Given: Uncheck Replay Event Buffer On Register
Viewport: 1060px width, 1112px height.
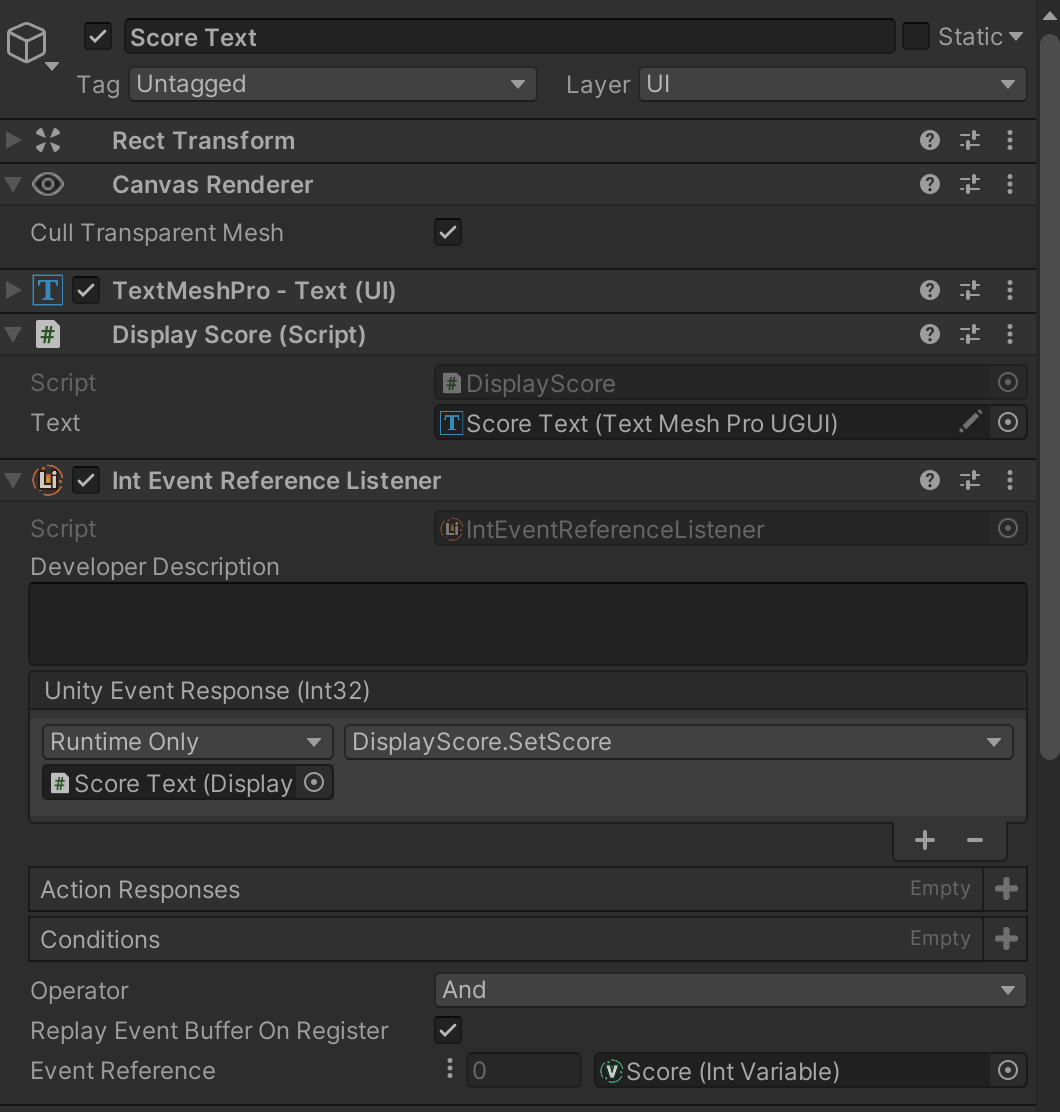Looking at the screenshot, I should coord(447,1030).
